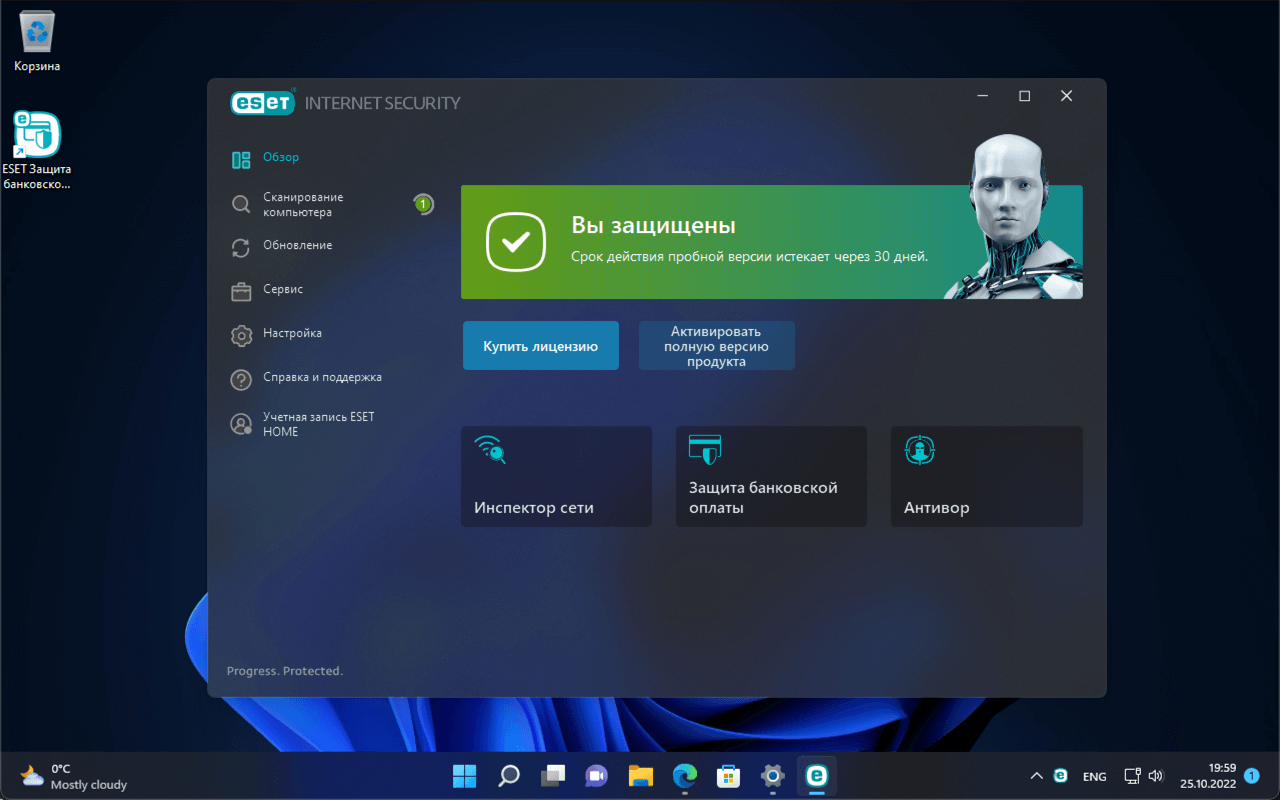Open the Microsoft Store taskbar icon
The height and width of the screenshot is (800, 1280).
(x=728, y=775)
